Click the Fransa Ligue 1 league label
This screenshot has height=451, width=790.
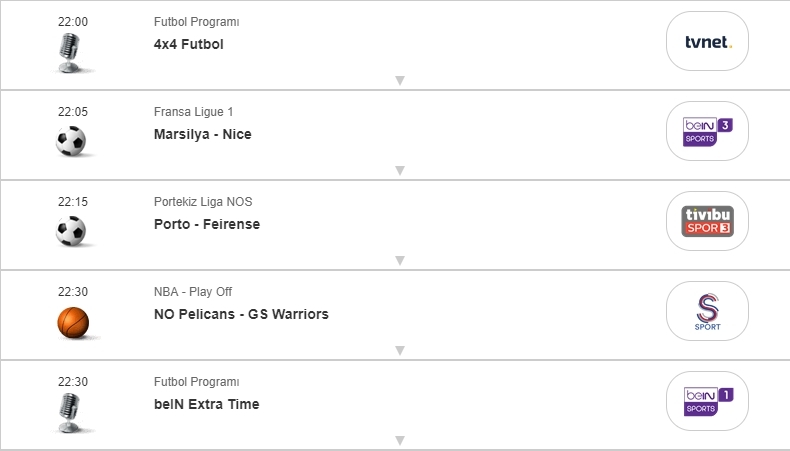[194, 112]
